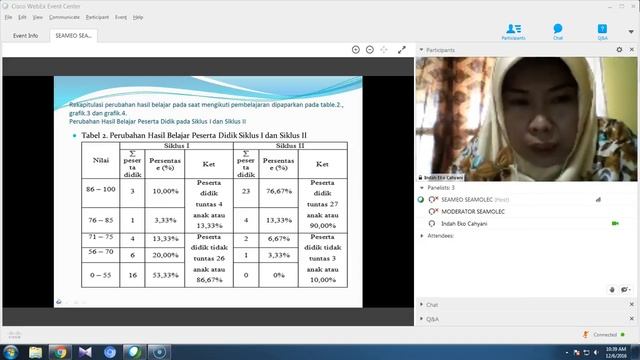
Task: Click the Raise Hand button
Action: point(612,289)
